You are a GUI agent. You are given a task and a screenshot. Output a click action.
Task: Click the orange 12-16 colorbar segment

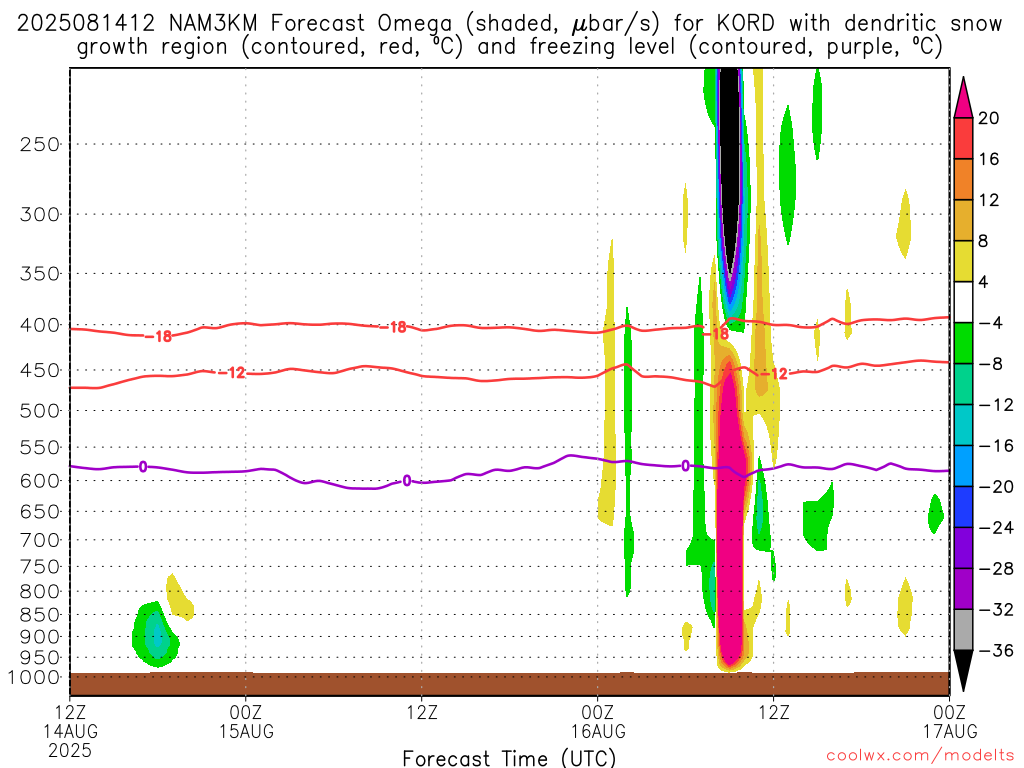963,179
